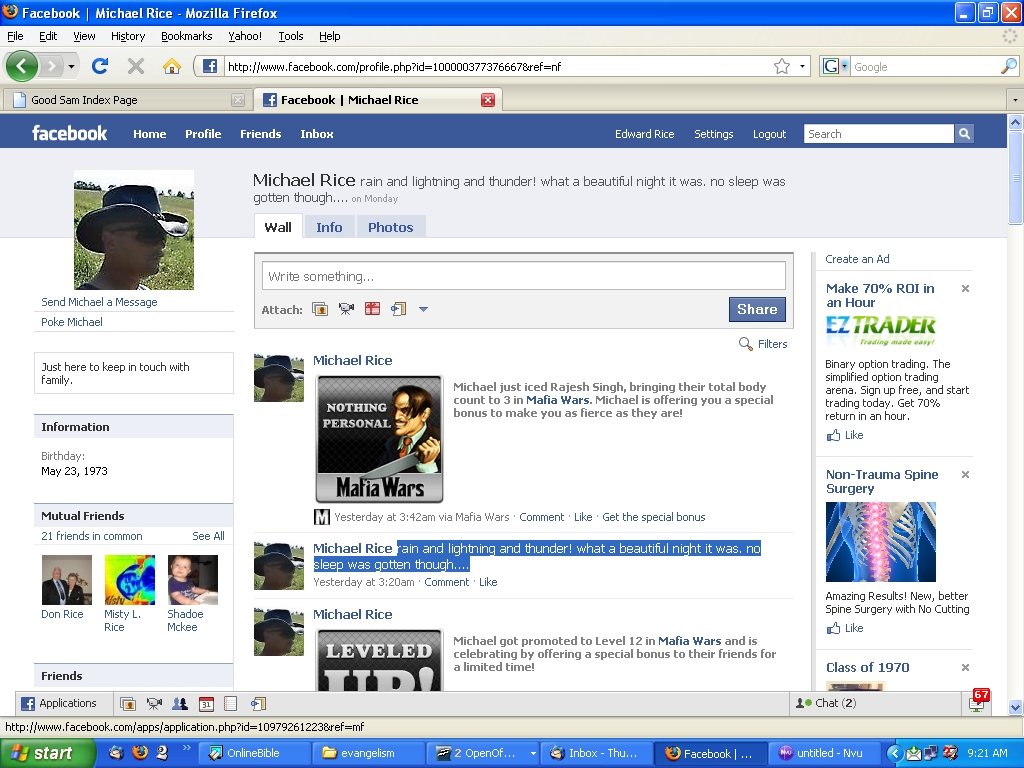The height and width of the screenshot is (768, 1024).
Task: Stop loading with the X toolbar icon
Action: (x=136, y=66)
